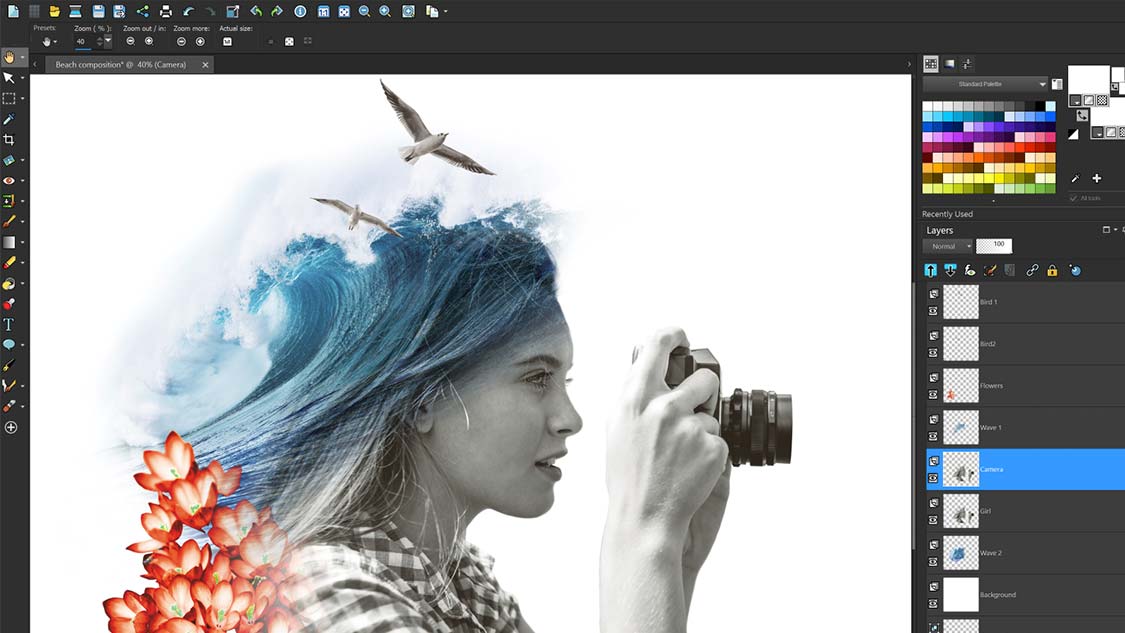Click the opacity value field showing 100

tap(996, 245)
